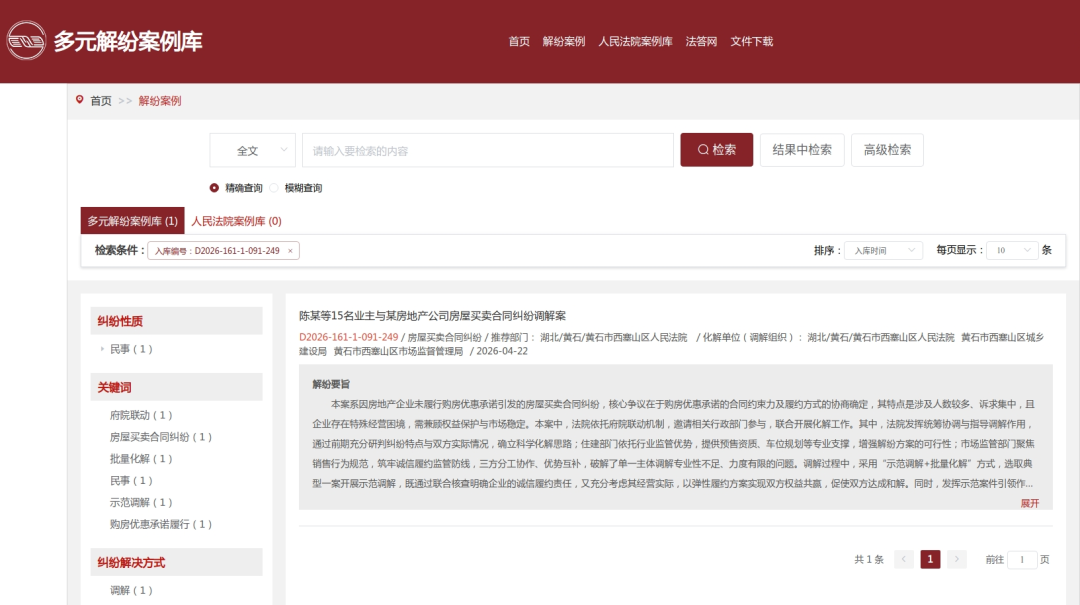Screen dimensions: 1080x605
Task: Click the 结果中检索 button
Action: [802, 150]
